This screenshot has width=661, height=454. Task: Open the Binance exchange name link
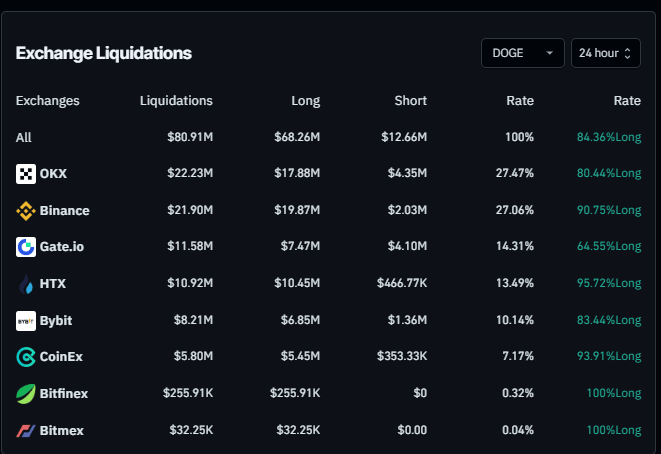click(x=65, y=211)
